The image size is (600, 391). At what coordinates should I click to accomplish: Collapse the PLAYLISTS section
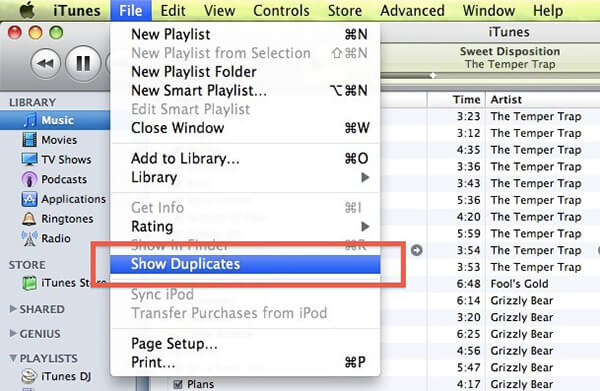[13, 358]
